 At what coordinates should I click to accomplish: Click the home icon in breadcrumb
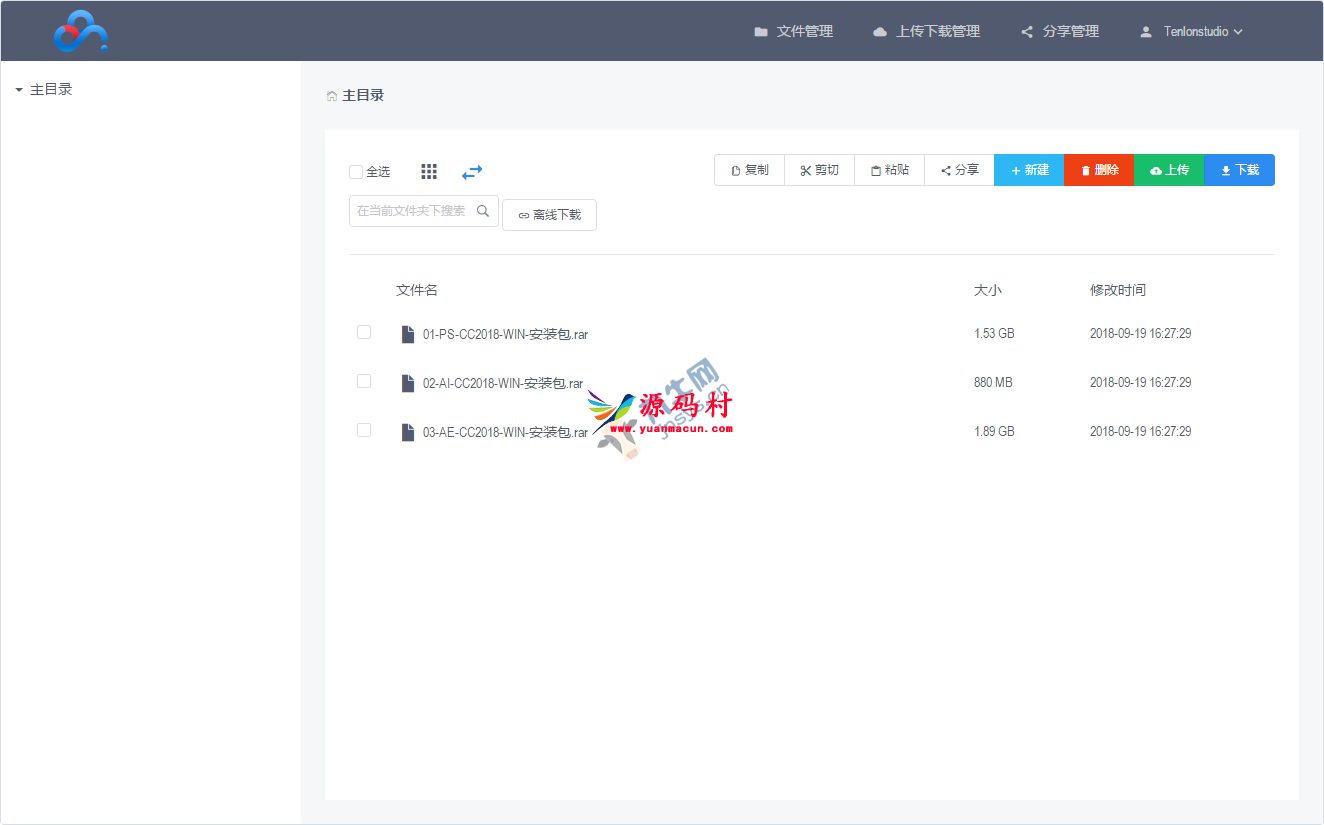(x=332, y=96)
